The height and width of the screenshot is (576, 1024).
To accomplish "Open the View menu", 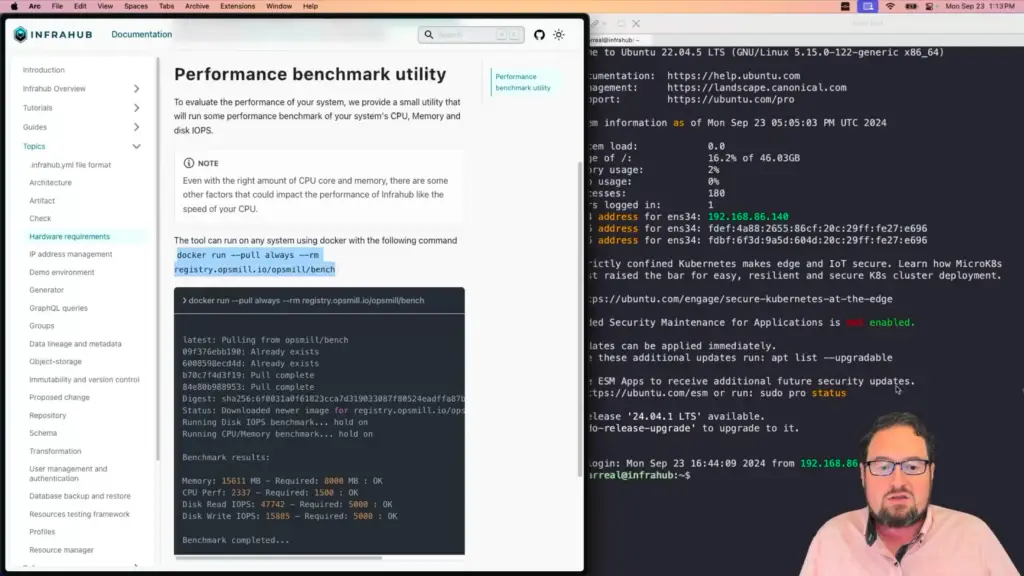I will click(x=104, y=6).
